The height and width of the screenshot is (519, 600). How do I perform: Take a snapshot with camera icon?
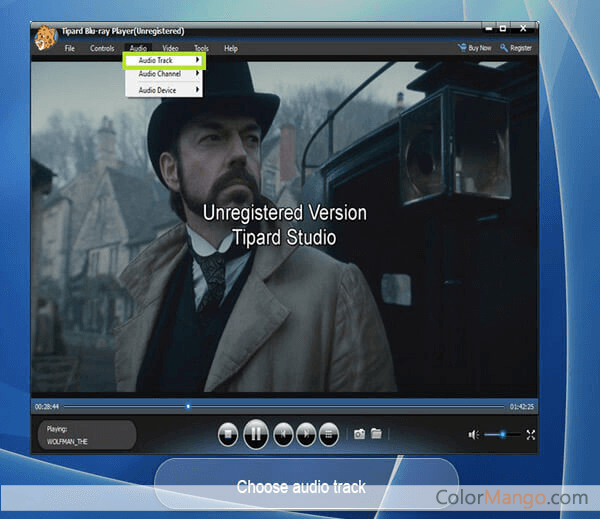tap(360, 434)
